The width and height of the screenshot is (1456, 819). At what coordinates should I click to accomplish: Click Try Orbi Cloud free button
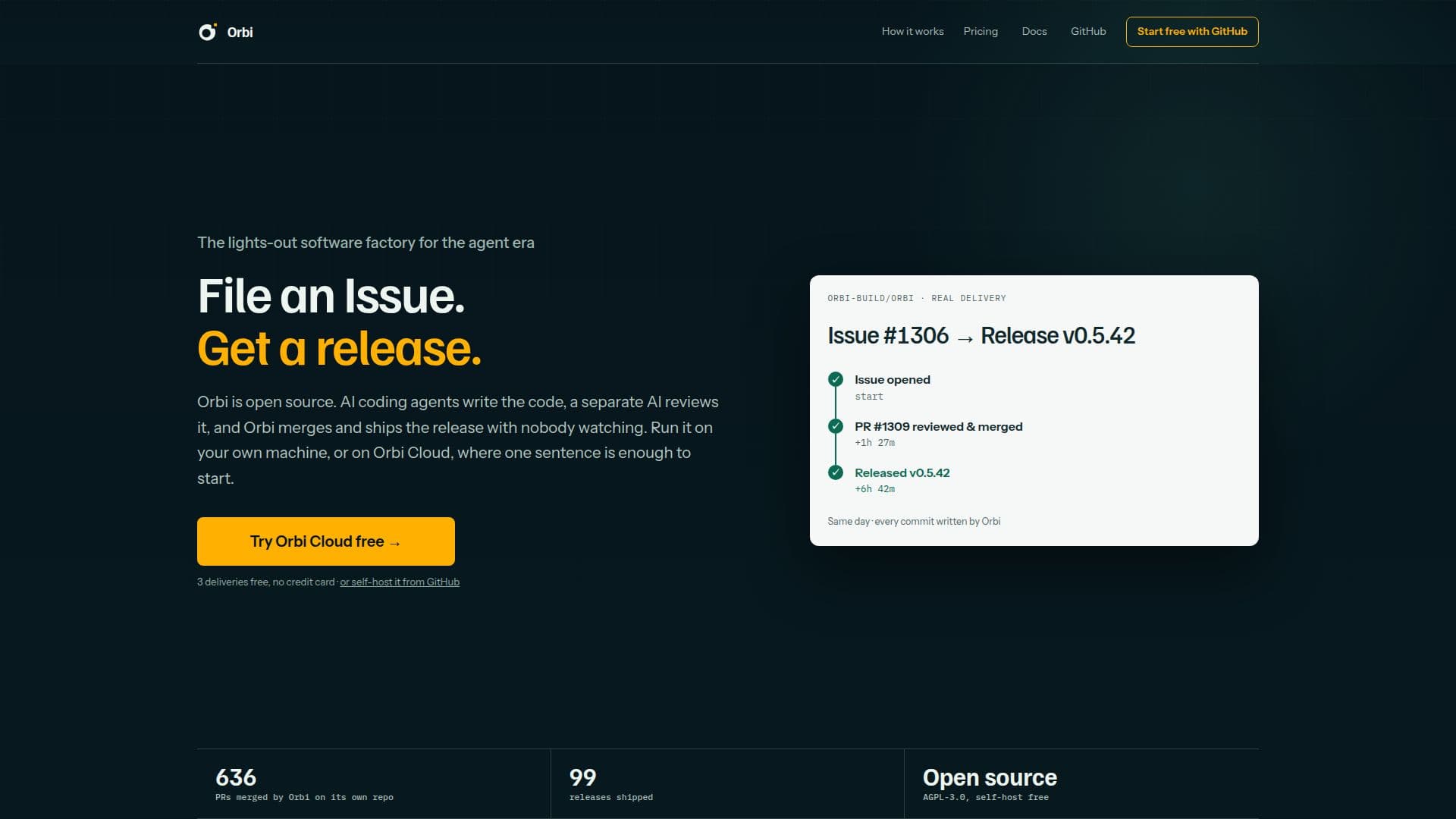pyautogui.click(x=326, y=541)
